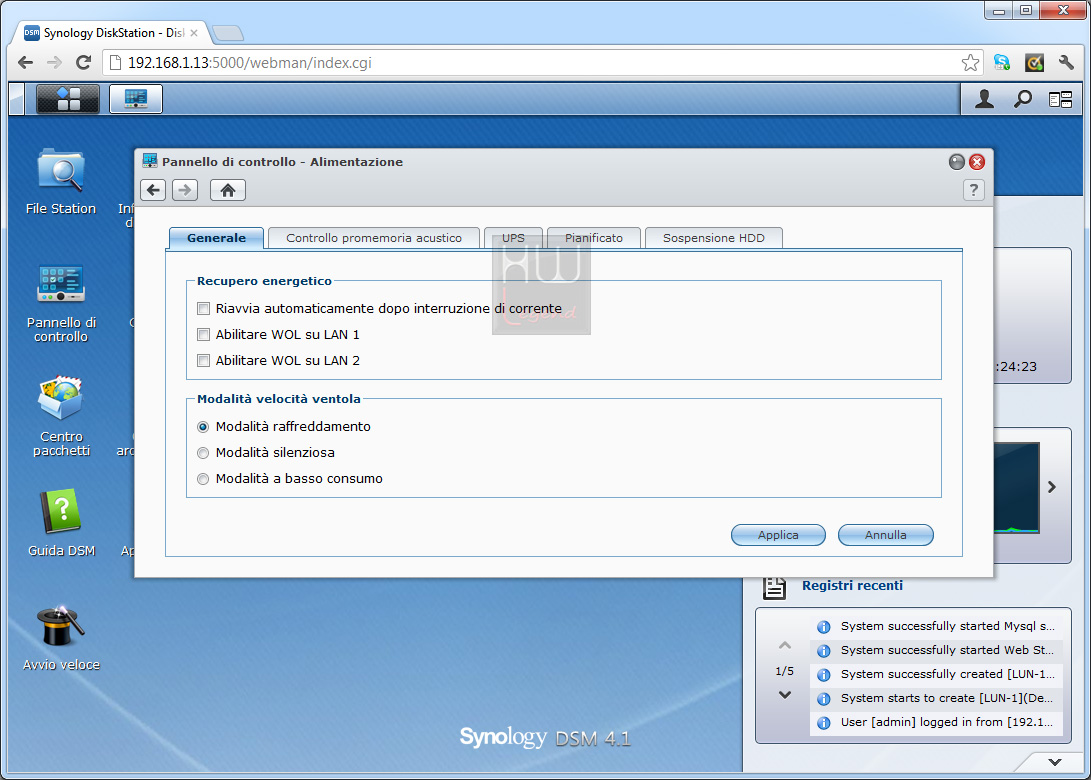
Task: Open the UPS tab
Action: click(513, 238)
